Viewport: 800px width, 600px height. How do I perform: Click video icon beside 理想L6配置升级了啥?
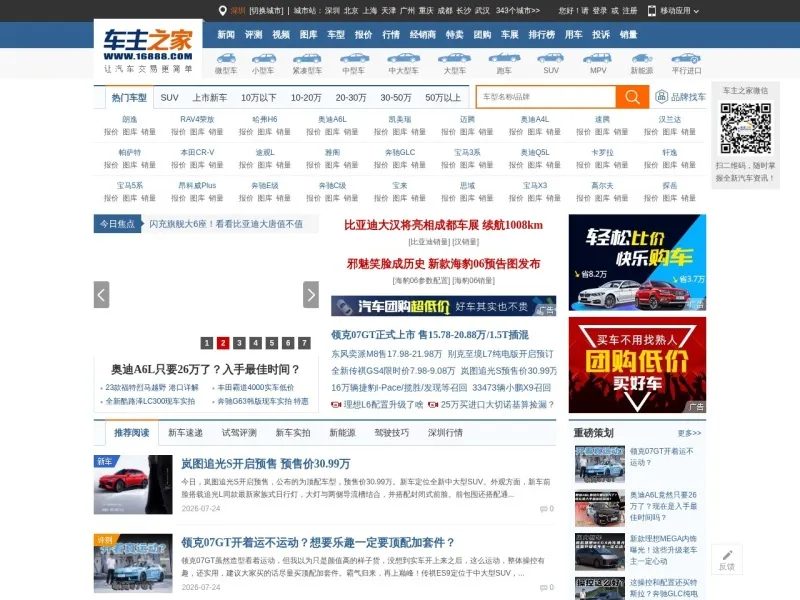pos(336,405)
